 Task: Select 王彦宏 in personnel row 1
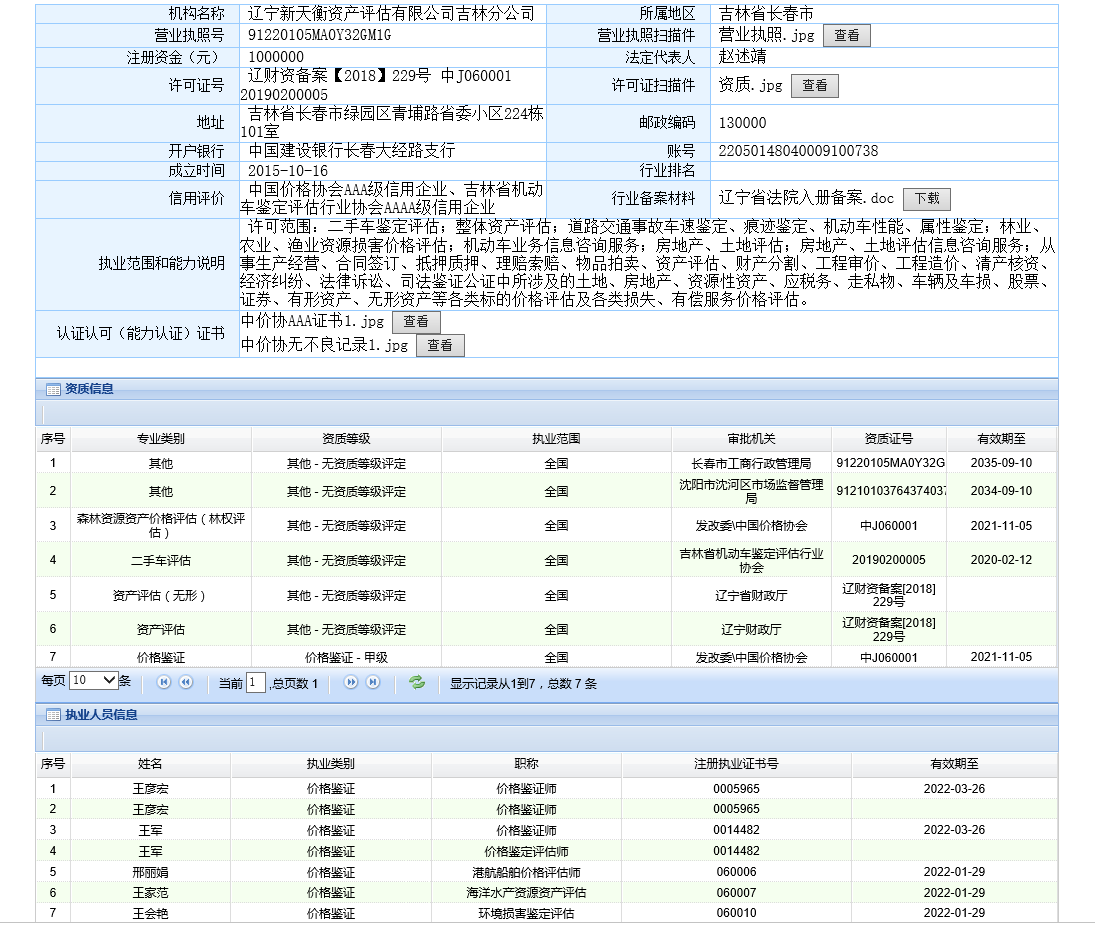point(150,789)
